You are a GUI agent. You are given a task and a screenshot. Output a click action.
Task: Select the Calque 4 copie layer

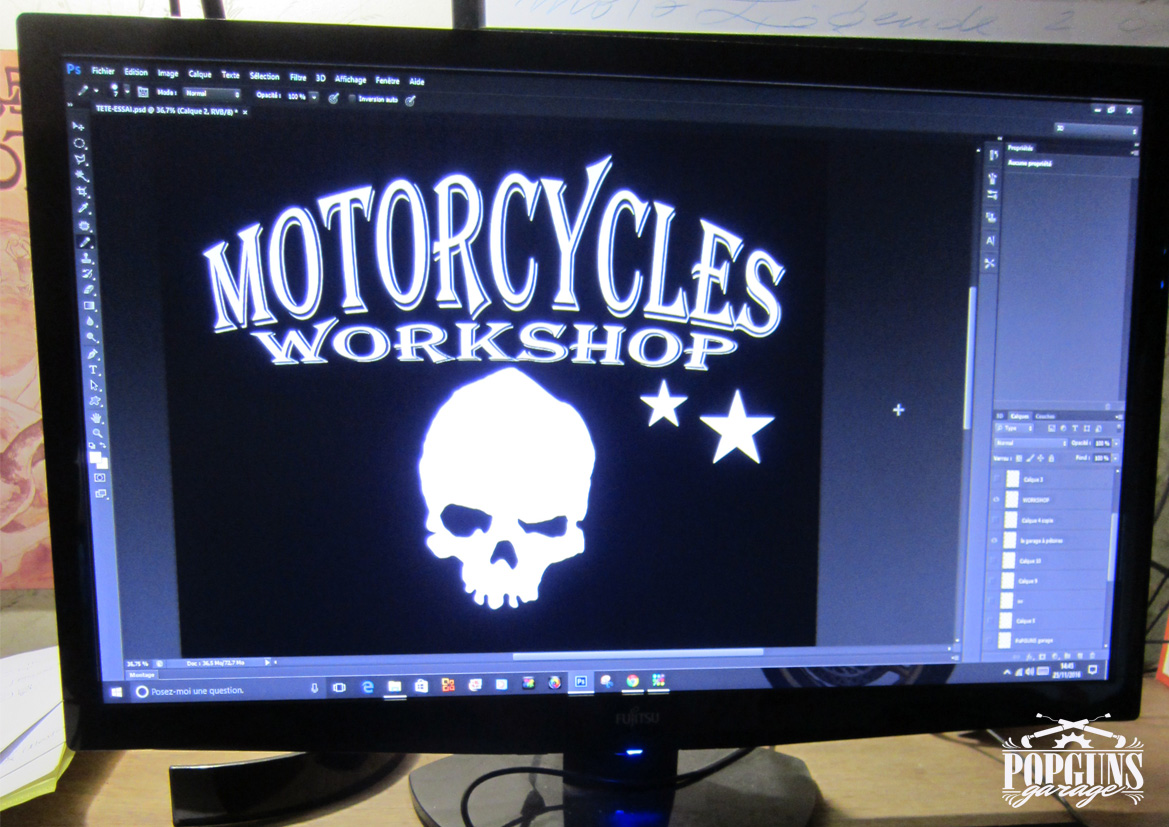[1053, 521]
